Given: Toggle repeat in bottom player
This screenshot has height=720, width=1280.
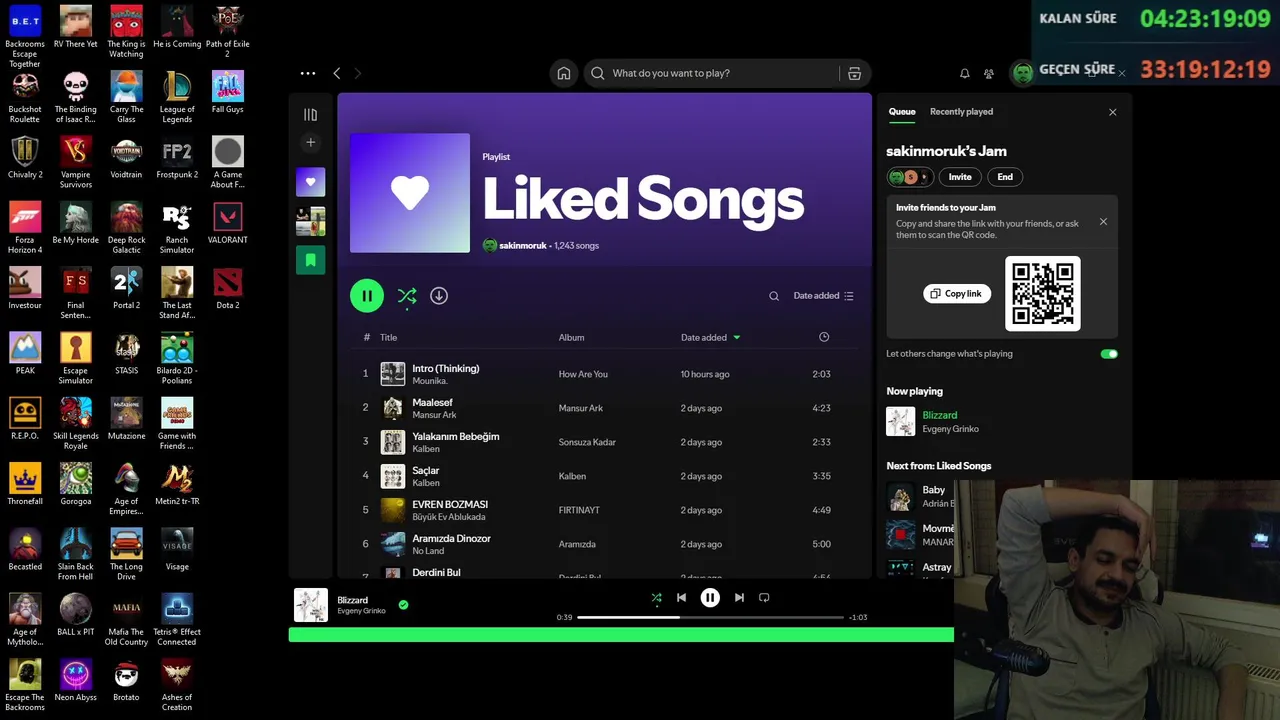Looking at the screenshot, I should coord(764,598).
